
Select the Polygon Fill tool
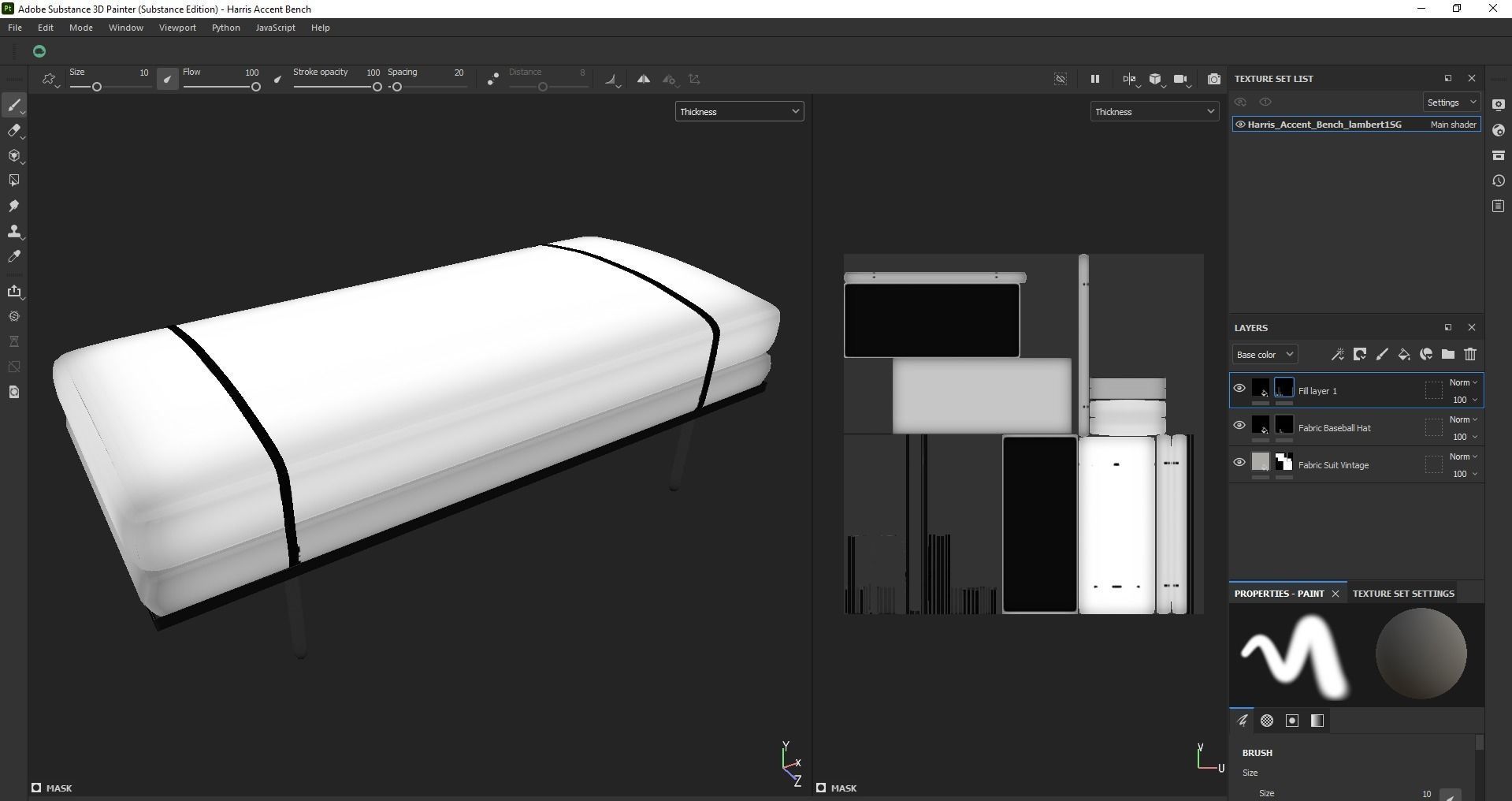[14, 181]
